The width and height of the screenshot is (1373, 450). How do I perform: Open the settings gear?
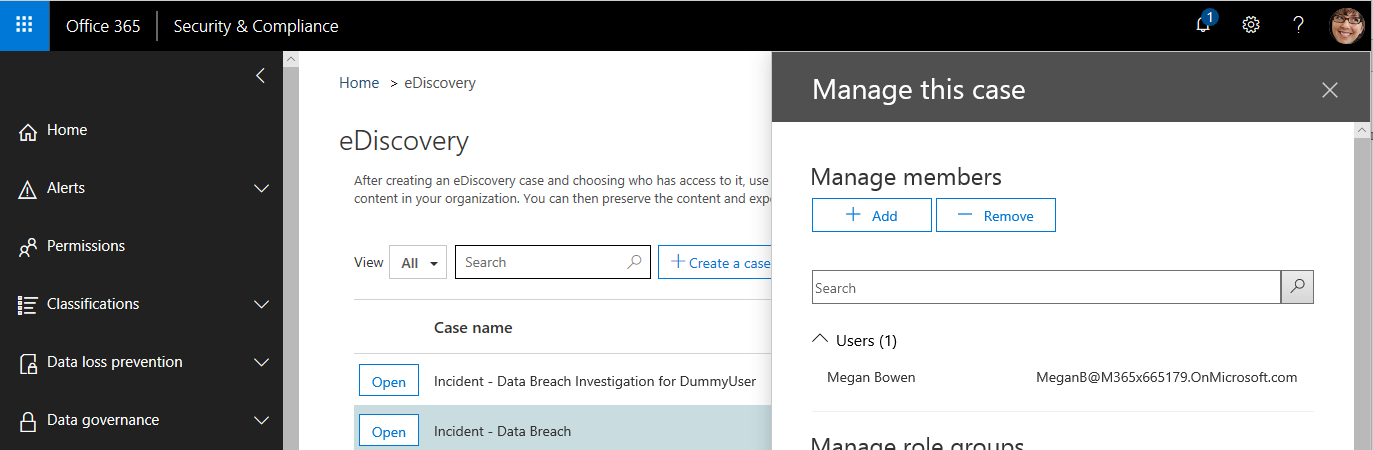(1250, 25)
